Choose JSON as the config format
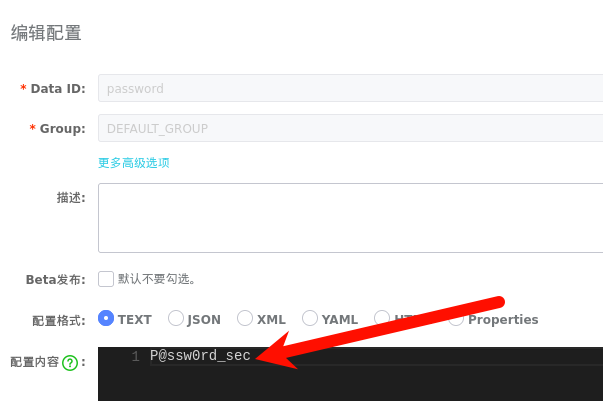Viewport: 603px width, 401px height. coord(176,319)
